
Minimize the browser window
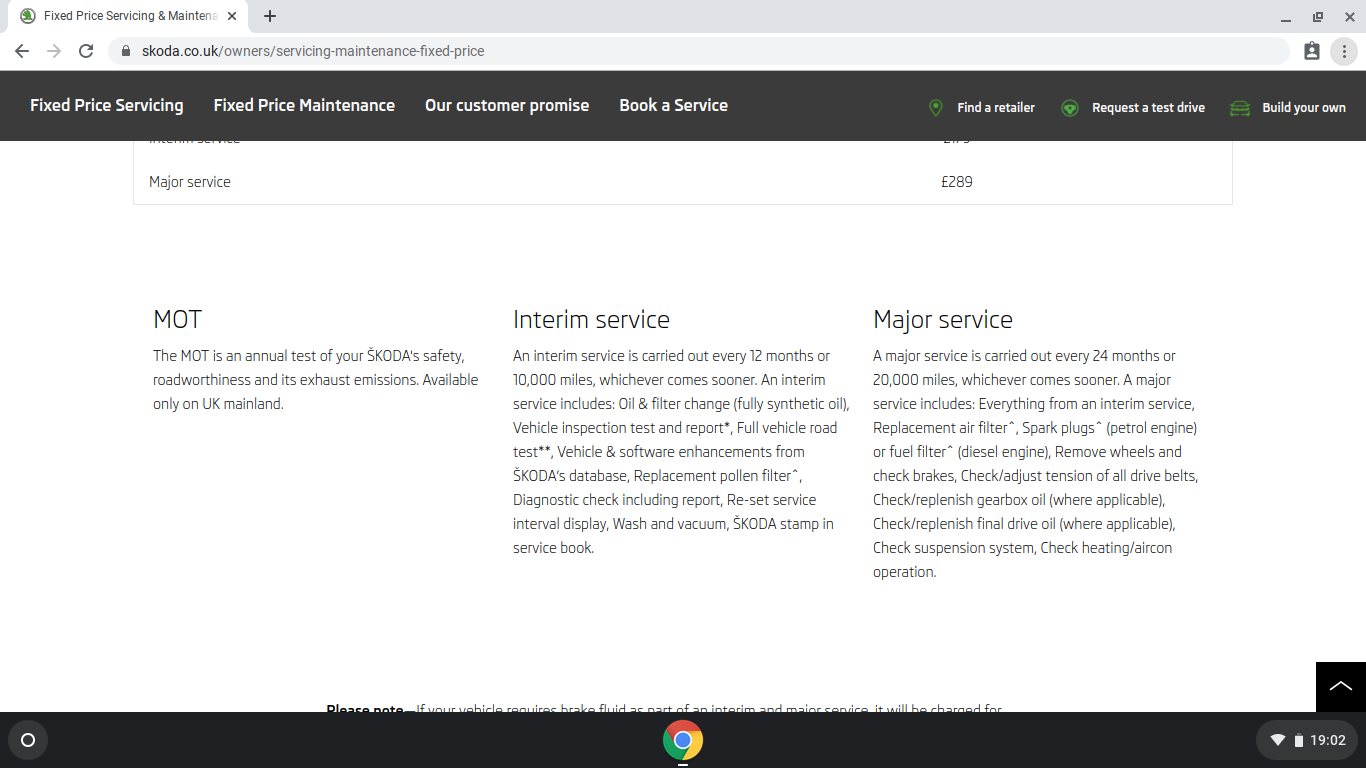[x=1286, y=17]
